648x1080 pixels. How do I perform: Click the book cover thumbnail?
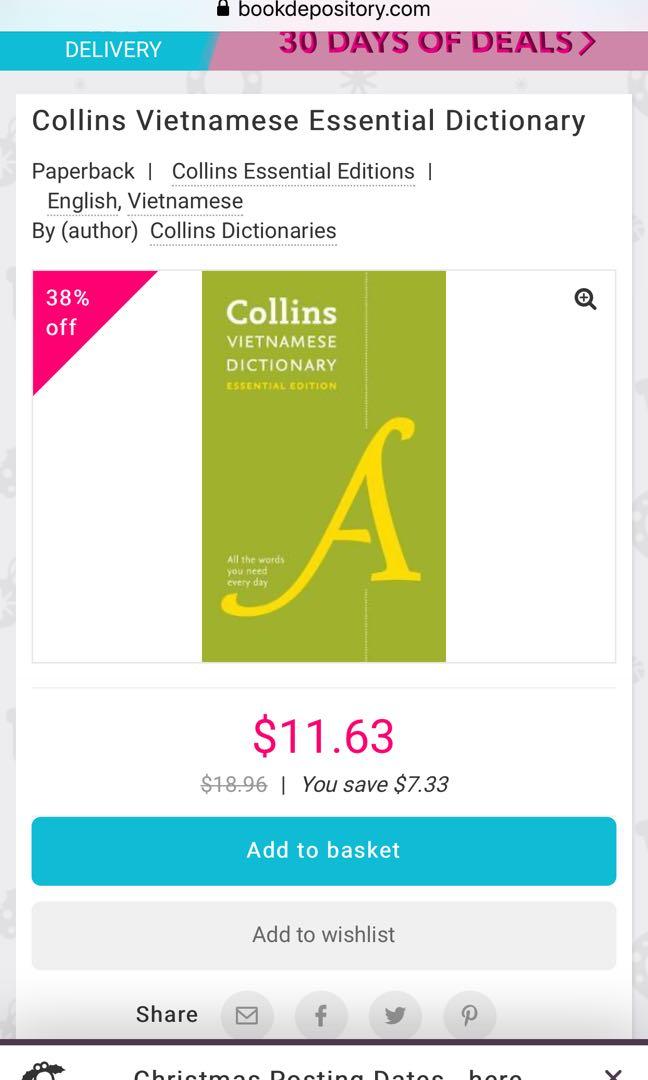(324, 465)
